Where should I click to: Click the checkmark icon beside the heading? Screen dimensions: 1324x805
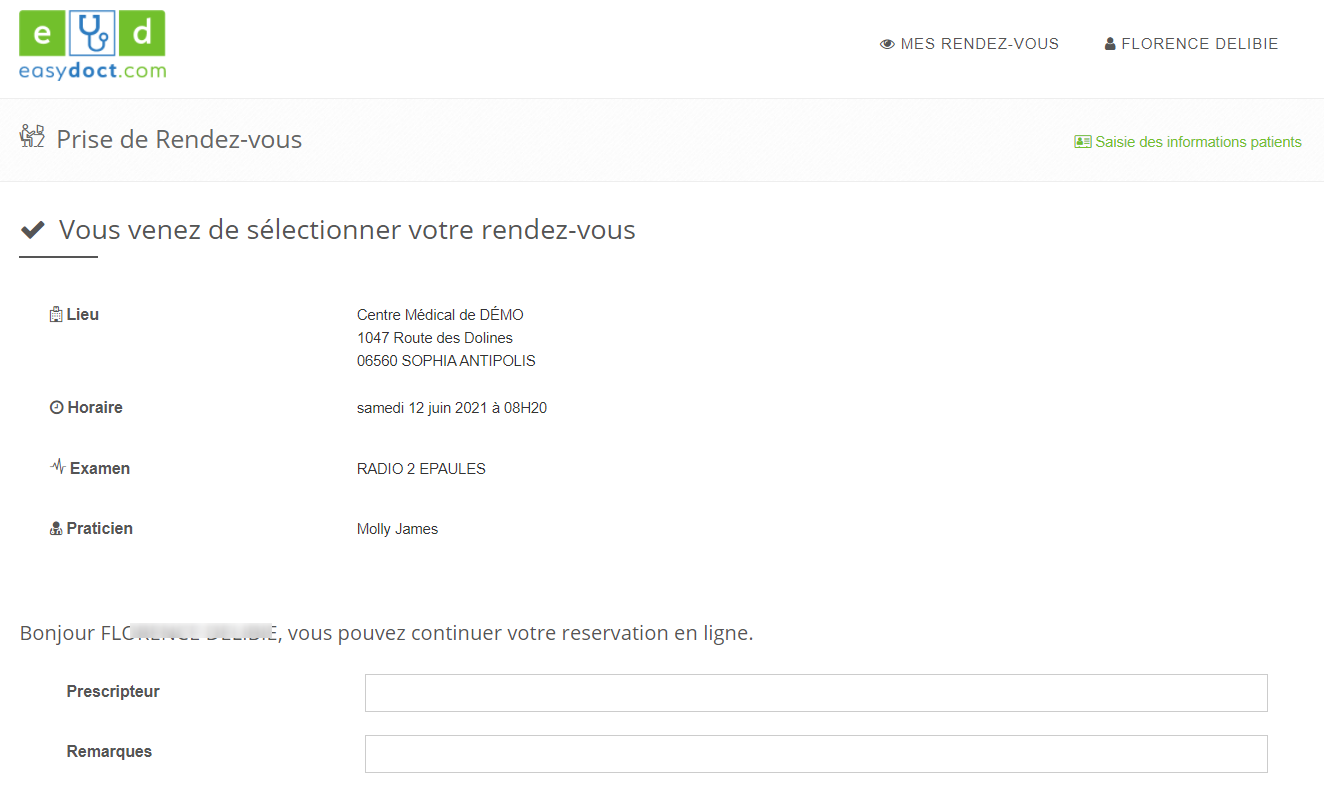coord(33,230)
